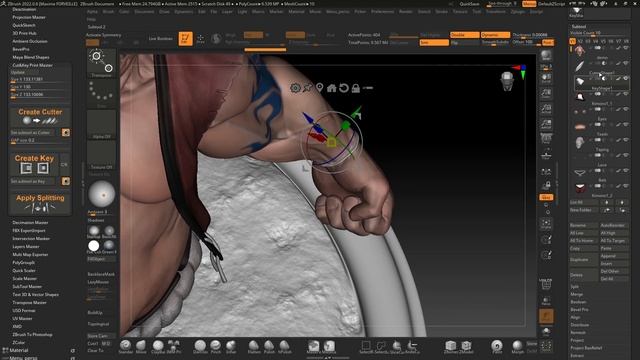Image resolution: width=640 pixels, height=360 pixels.
Task: Expand the Multi Map Exporter plugin section
Action: point(30,254)
